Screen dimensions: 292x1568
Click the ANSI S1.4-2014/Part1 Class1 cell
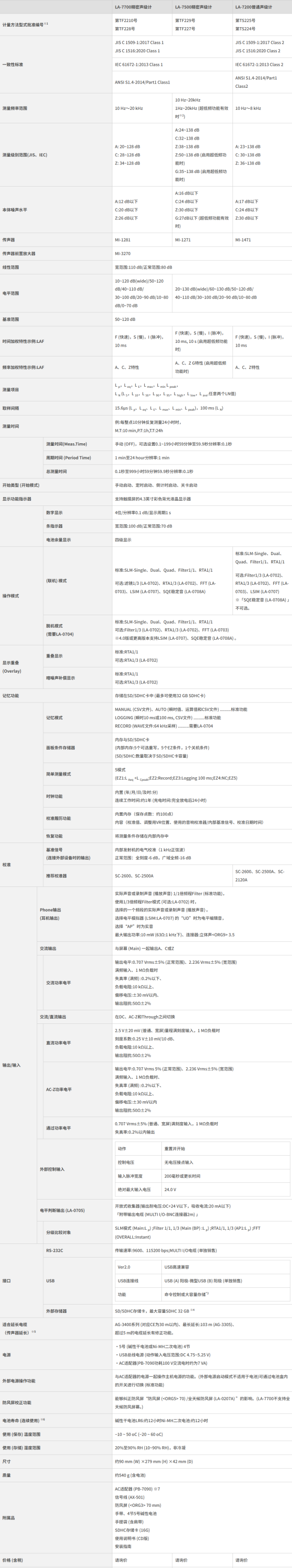143,82
